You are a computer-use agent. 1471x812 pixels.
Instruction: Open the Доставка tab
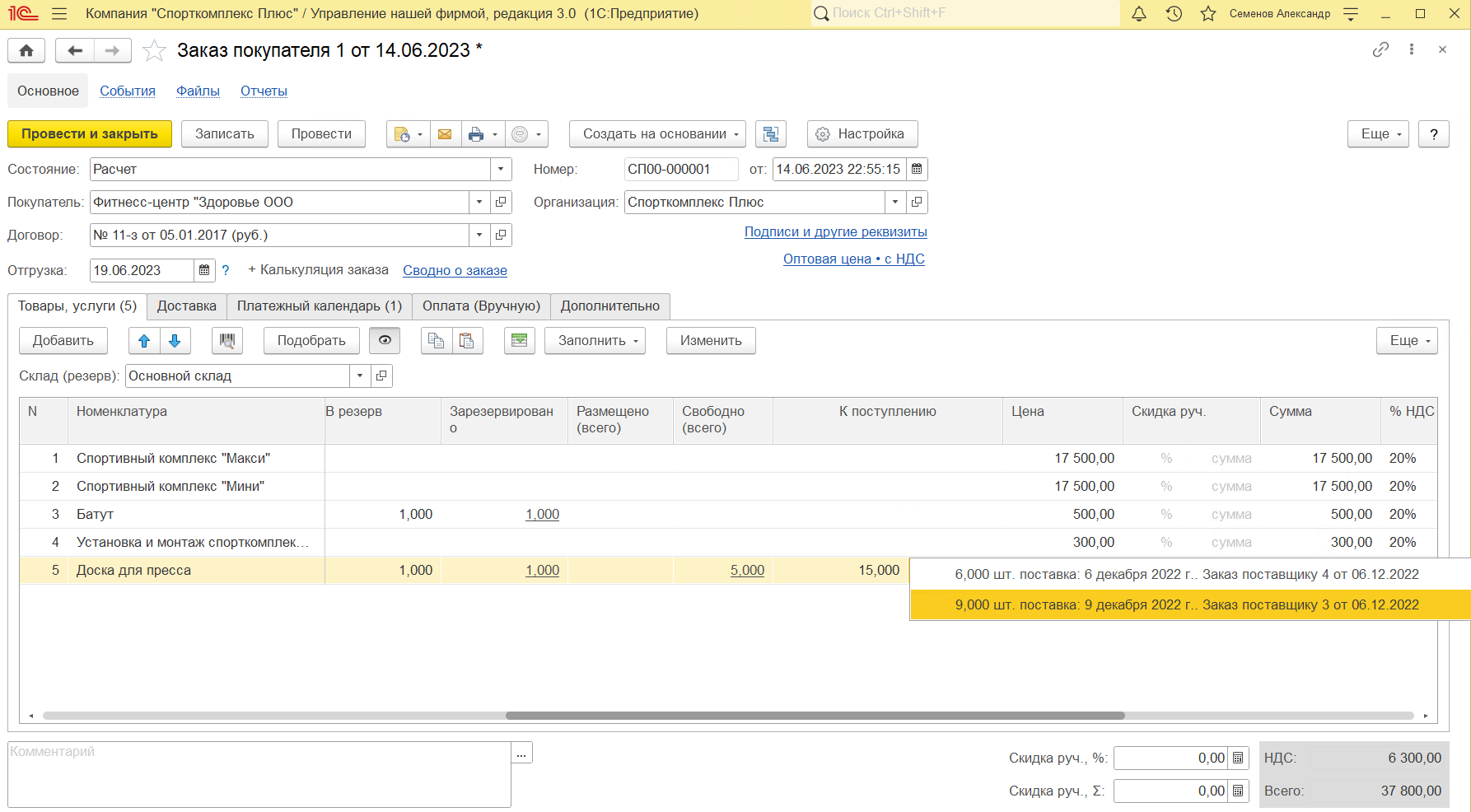(x=187, y=306)
